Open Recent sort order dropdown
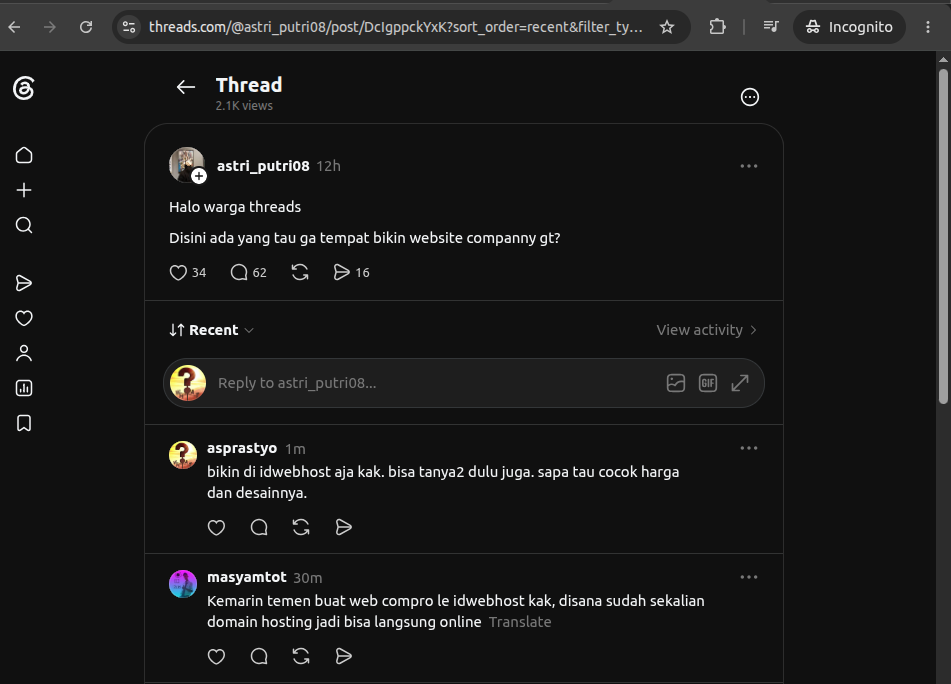Image resolution: width=951 pixels, height=684 pixels. (x=211, y=330)
